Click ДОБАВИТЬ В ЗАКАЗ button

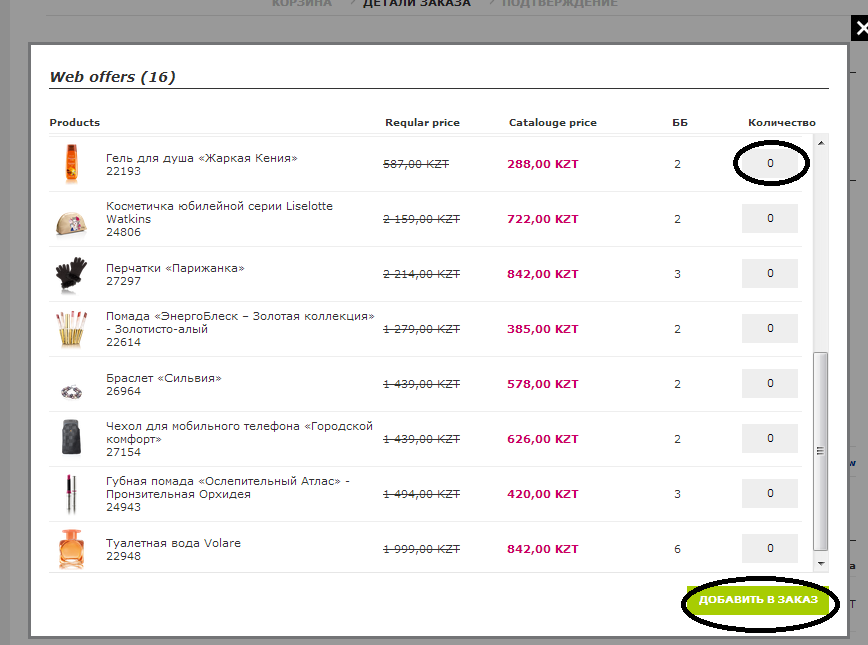coord(758,600)
